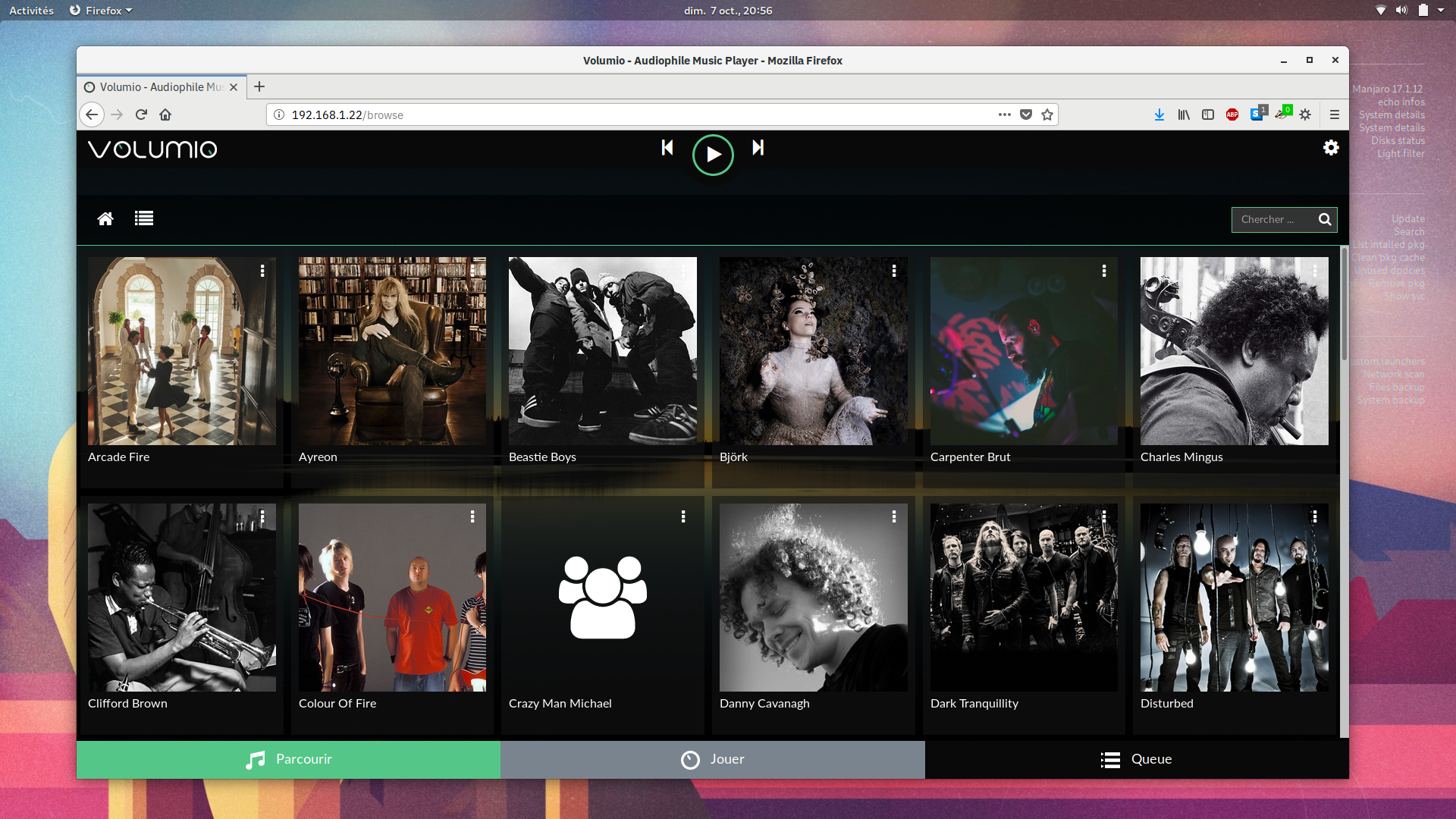Open Arcade Fire options menu
The height and width of the screenshot is (819, 1456).
click(x=262, y=271)
